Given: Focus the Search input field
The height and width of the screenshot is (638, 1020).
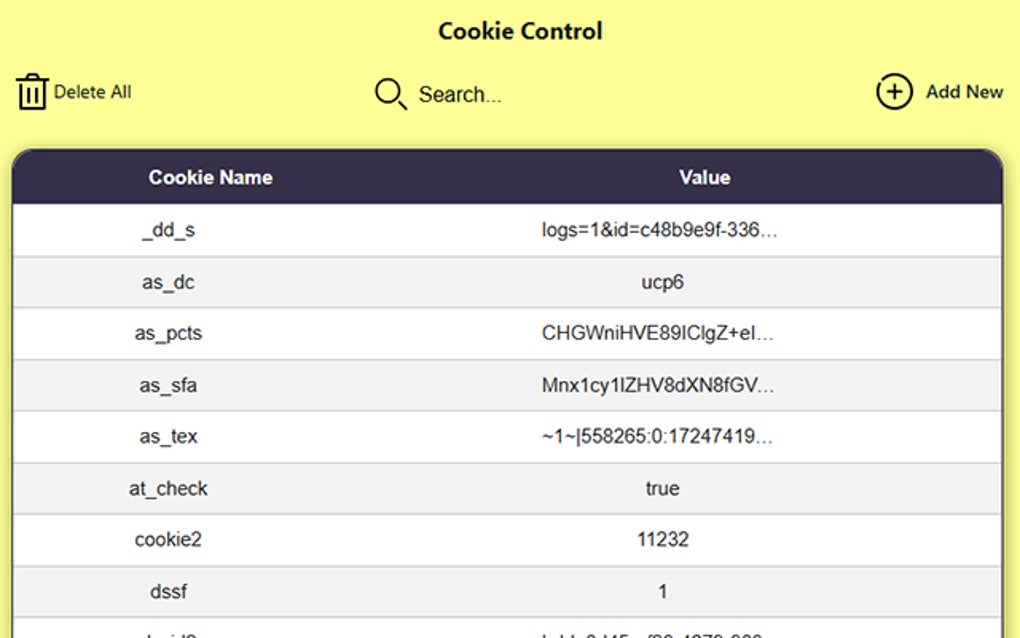Looking at the screenshot, I should tap(460, 95).
